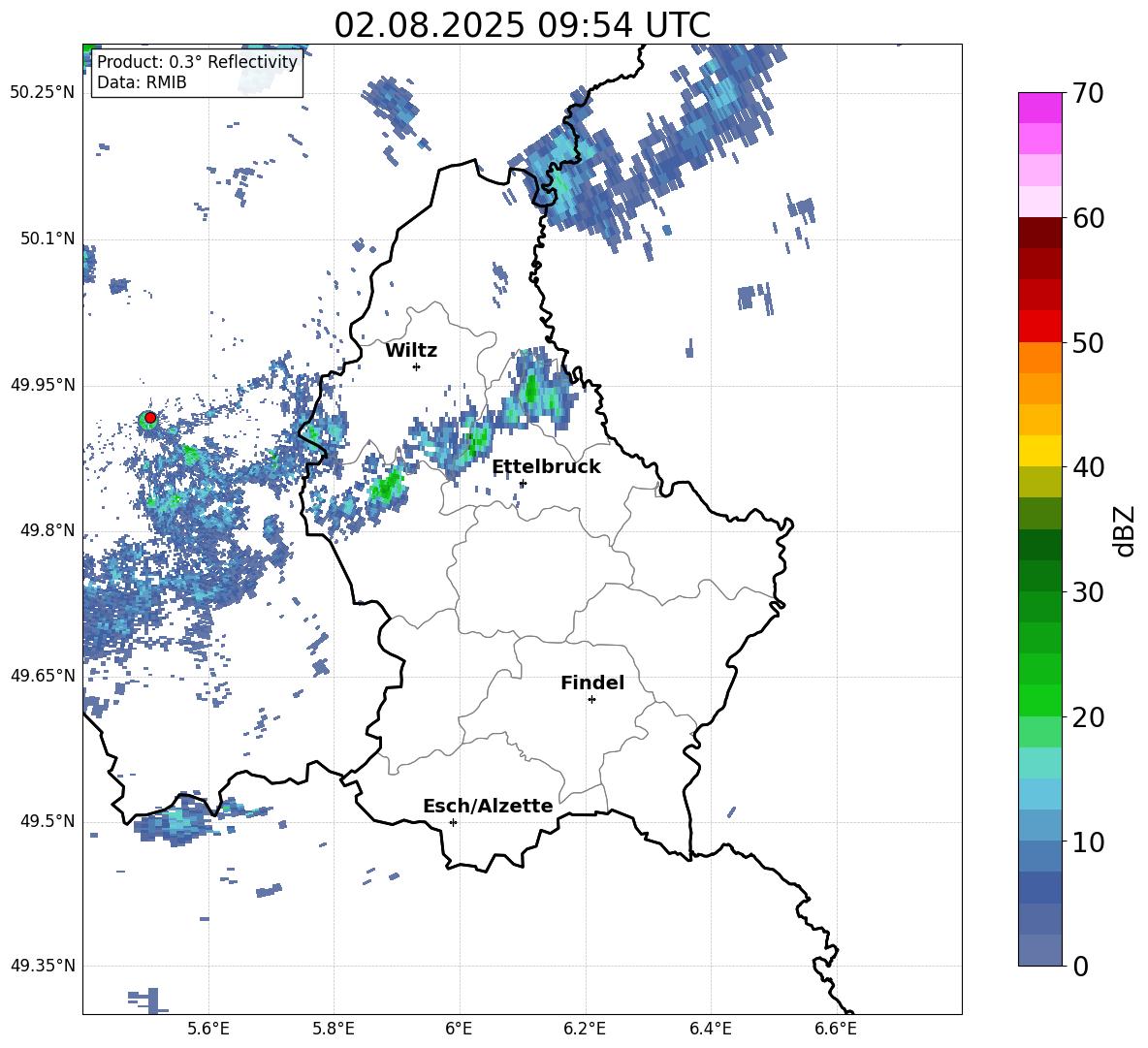The image size is (1148, 1048).
Task: Click the yellow colorbar segment above 40
Action: [x=1039, y=451]
